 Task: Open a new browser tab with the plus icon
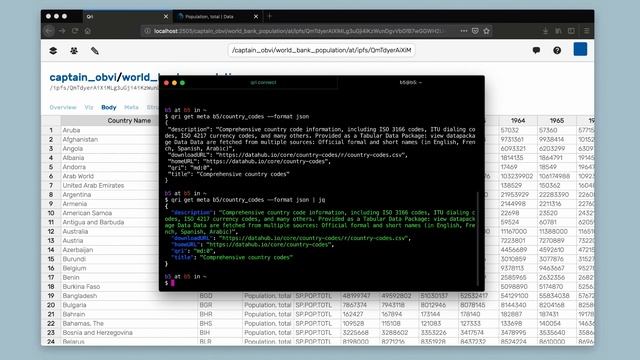[269, 16]
